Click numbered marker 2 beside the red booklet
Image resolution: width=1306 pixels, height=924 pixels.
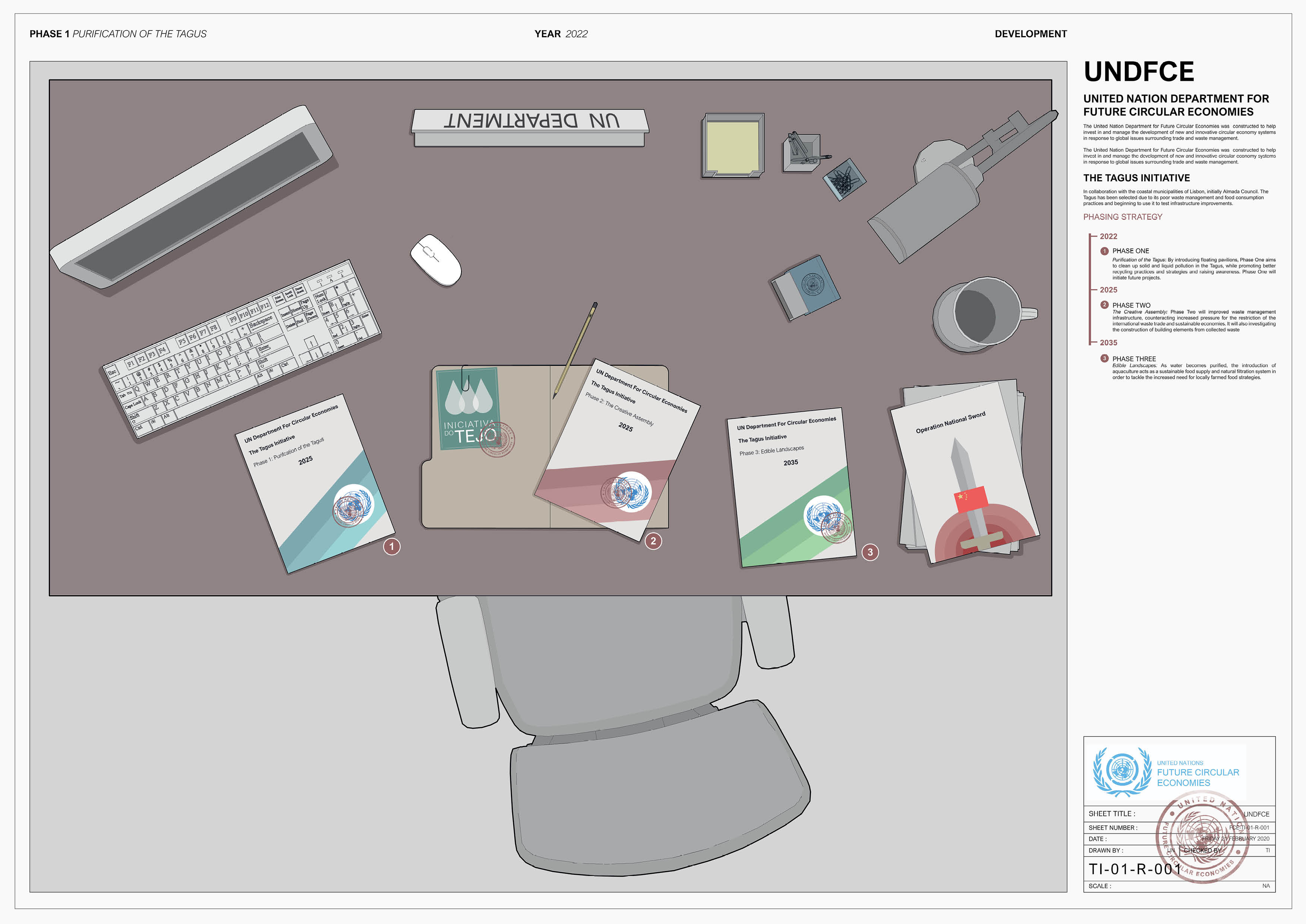[653, 541]
